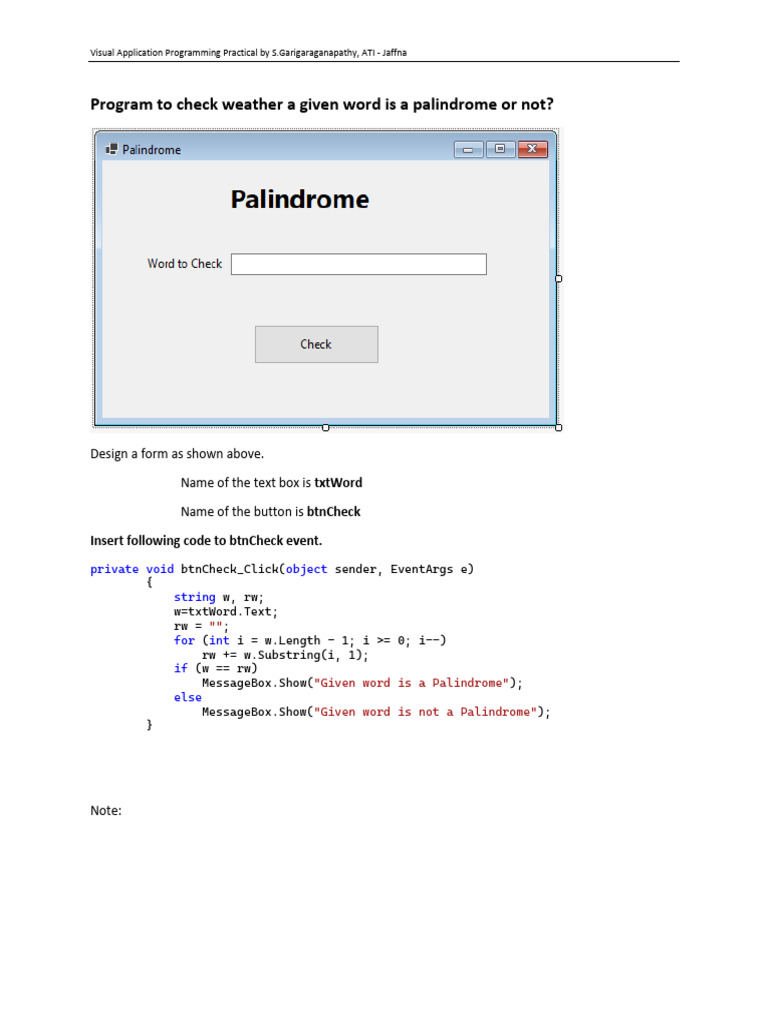This screenshot has width=768, height=1024.
Task: Click the Word to Check text box
Action: (359, 264)
